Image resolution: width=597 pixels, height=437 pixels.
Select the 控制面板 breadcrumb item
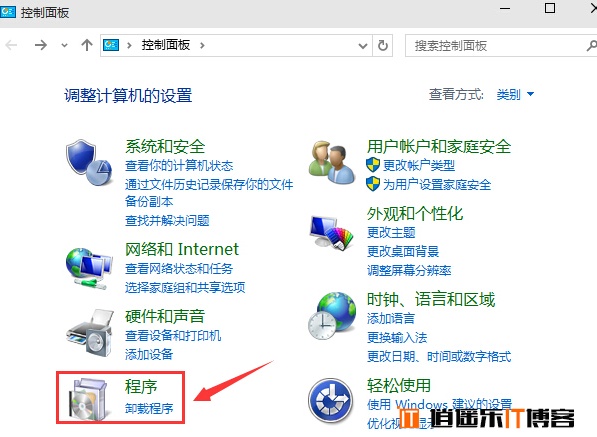166,45
